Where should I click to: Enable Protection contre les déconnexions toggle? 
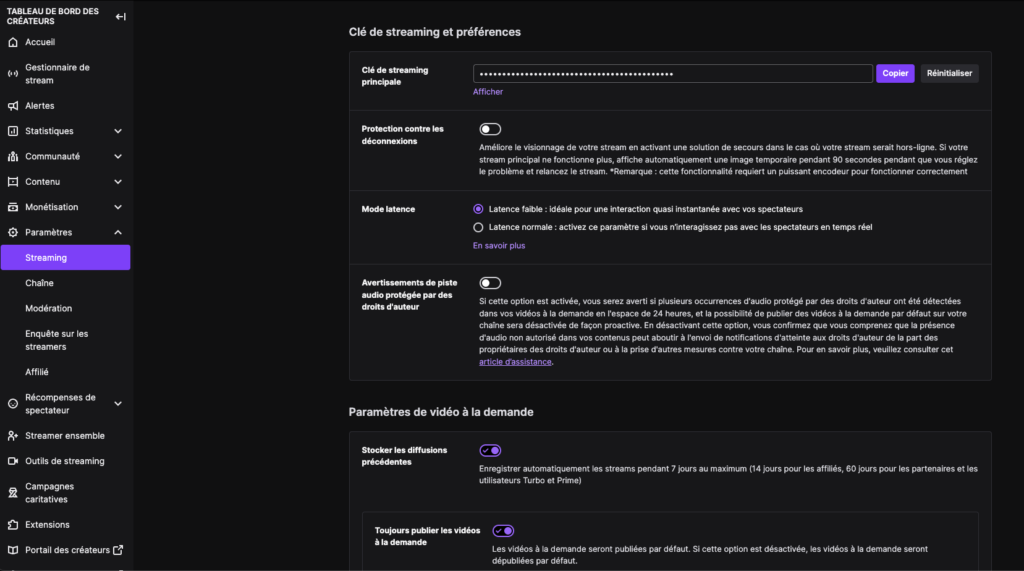coord(490,129)
